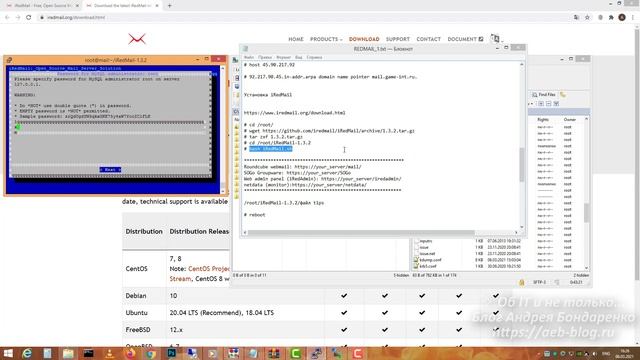Reload the iredmail.org page in Chrome
Screen dimensions: 640x360
[29, 18]
